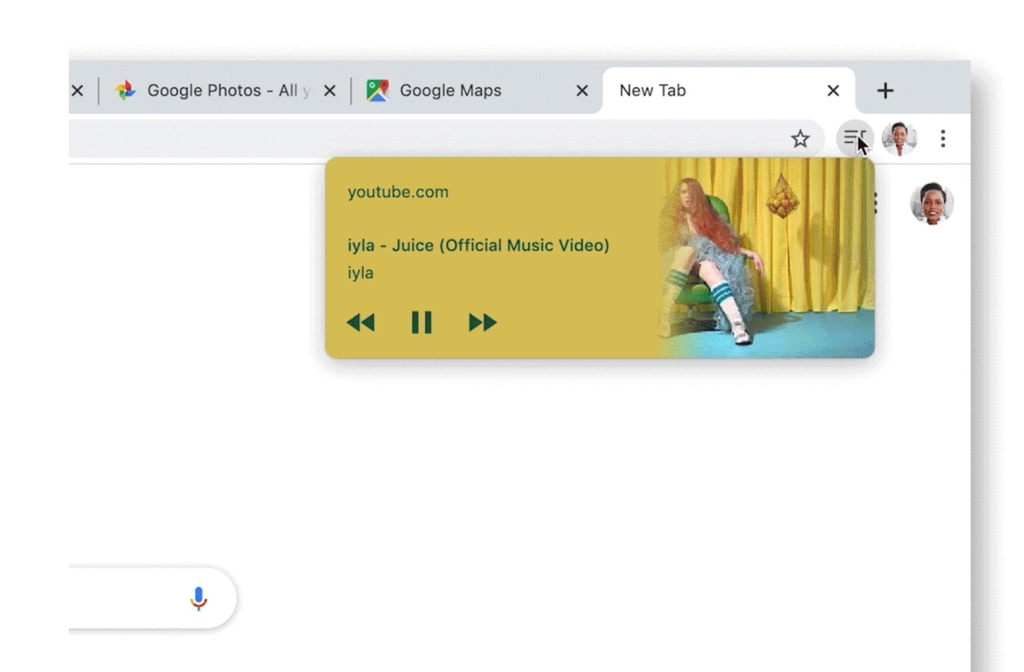The width and height of the screenshot is (1024, 672).
Task: Click the profile picture on the New Tab page
Action: point(931,203)
